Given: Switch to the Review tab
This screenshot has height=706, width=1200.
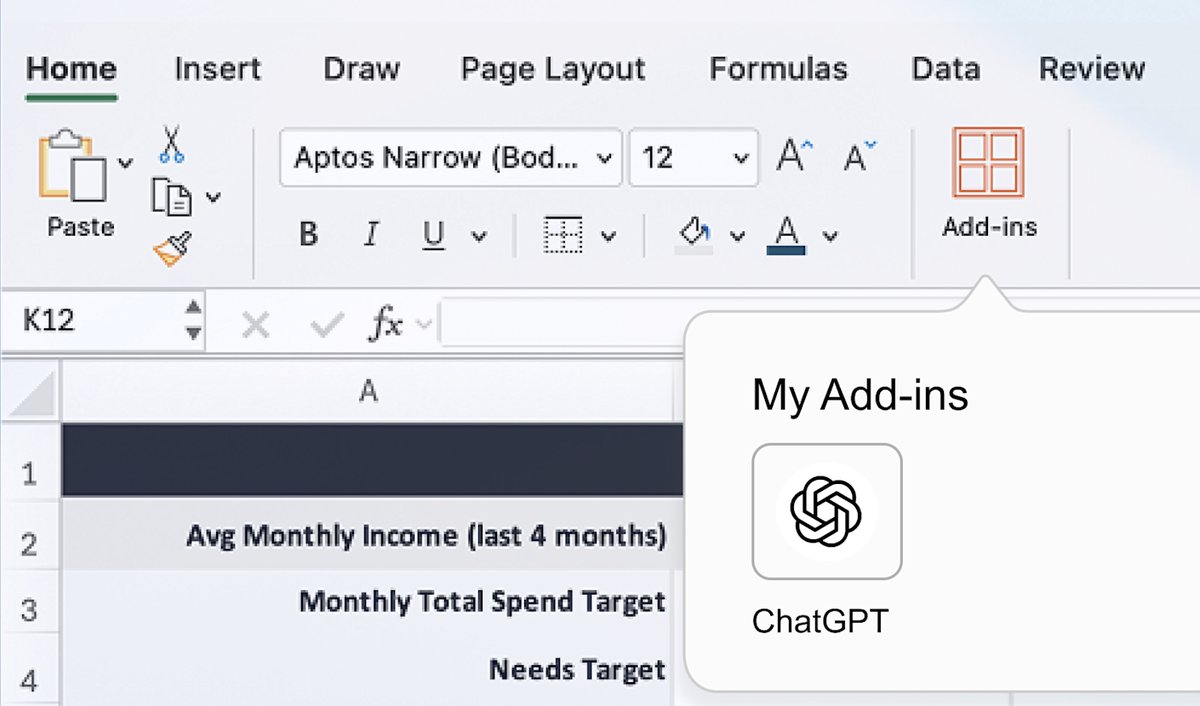Looking at the screenshot, I should click(x=1092, y=69).
